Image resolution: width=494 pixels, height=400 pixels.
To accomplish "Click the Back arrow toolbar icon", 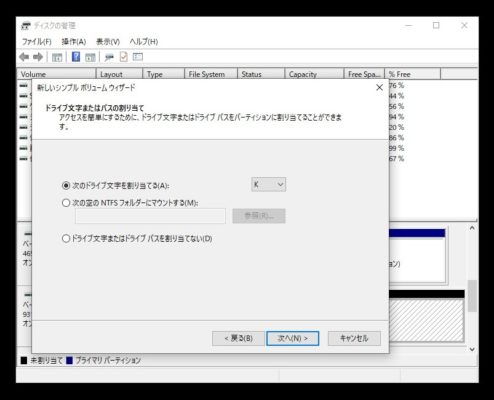I will pos(24,57).
